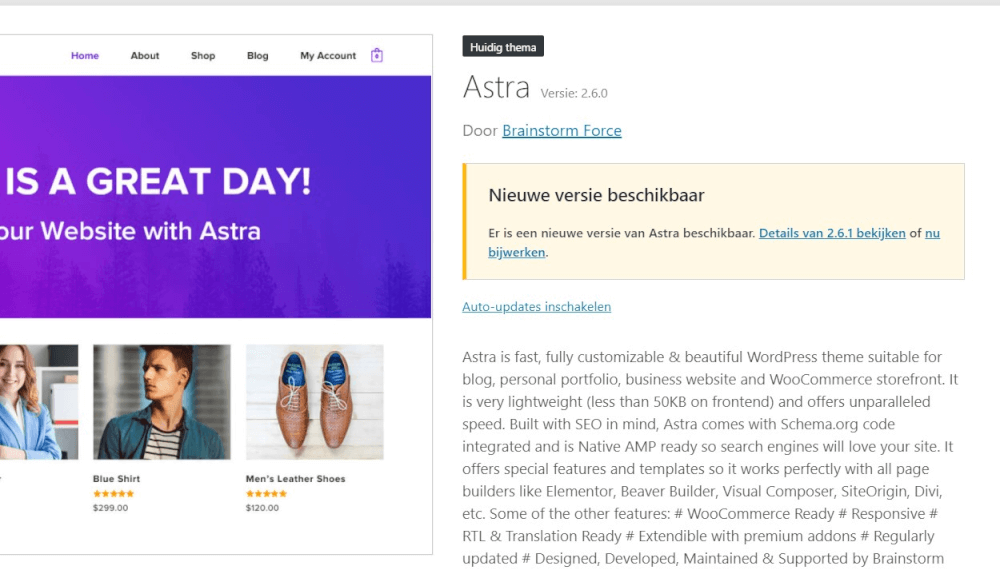Screen dimensions: 1000x574
Task: Click the purple hero banner image
Action: point(216,196)
